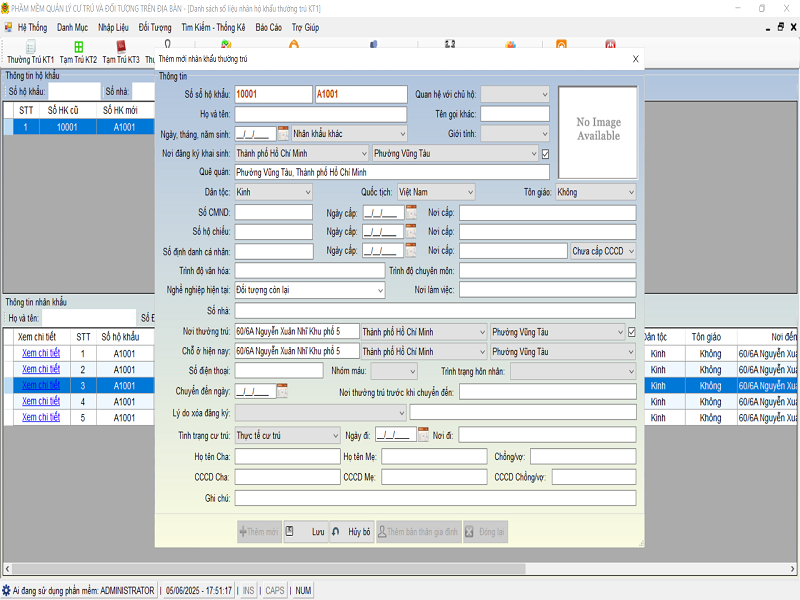Open the Nhập Liệu menu
Viewport: 800px width, 600px height.
click(113, 28)
